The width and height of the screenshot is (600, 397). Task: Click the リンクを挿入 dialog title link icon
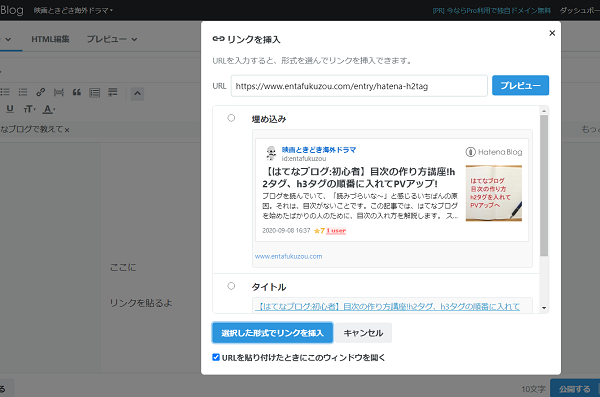pos(218,39)
